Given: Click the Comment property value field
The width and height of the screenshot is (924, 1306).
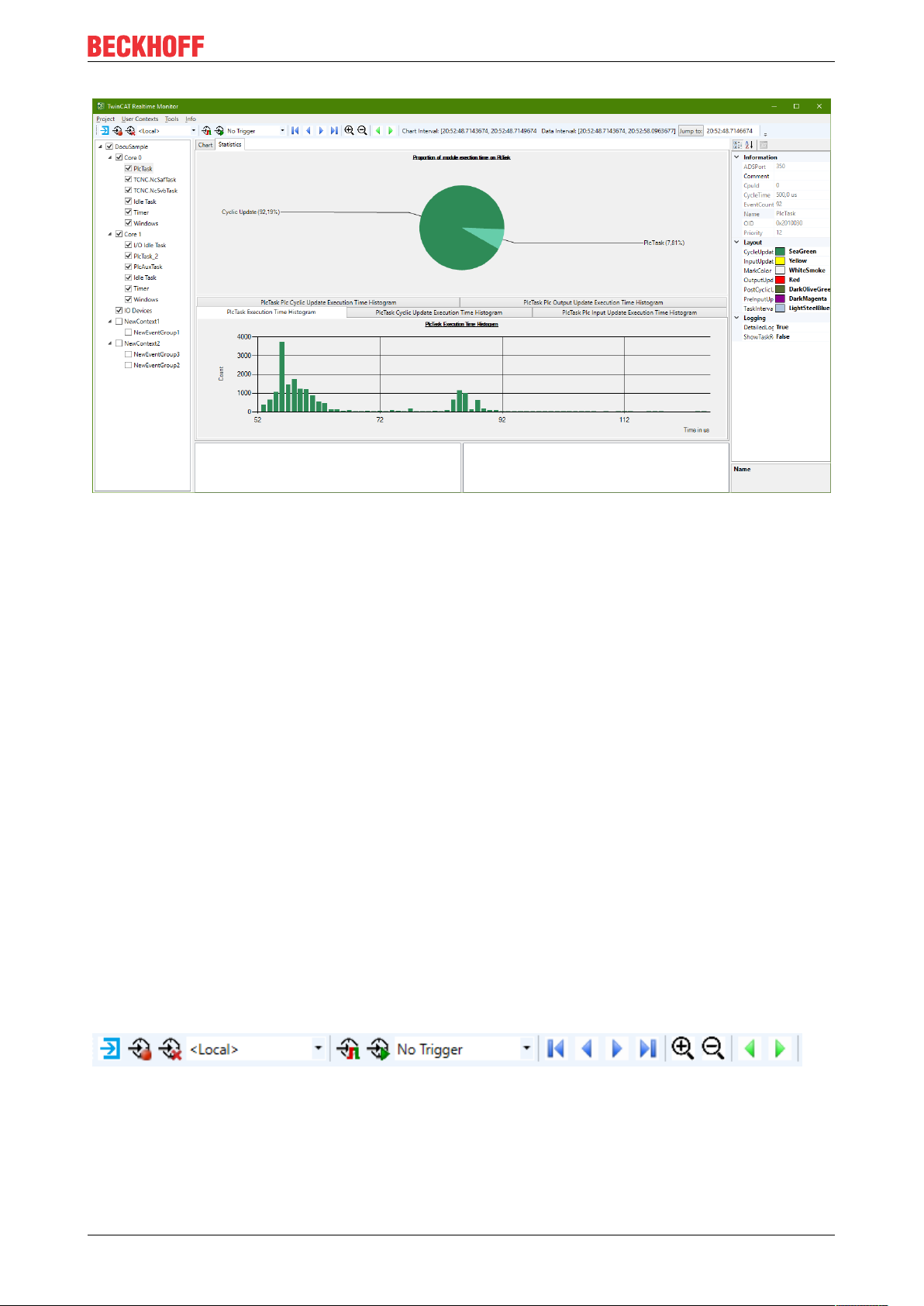Looking at the screenshot, I should point(802,176).
